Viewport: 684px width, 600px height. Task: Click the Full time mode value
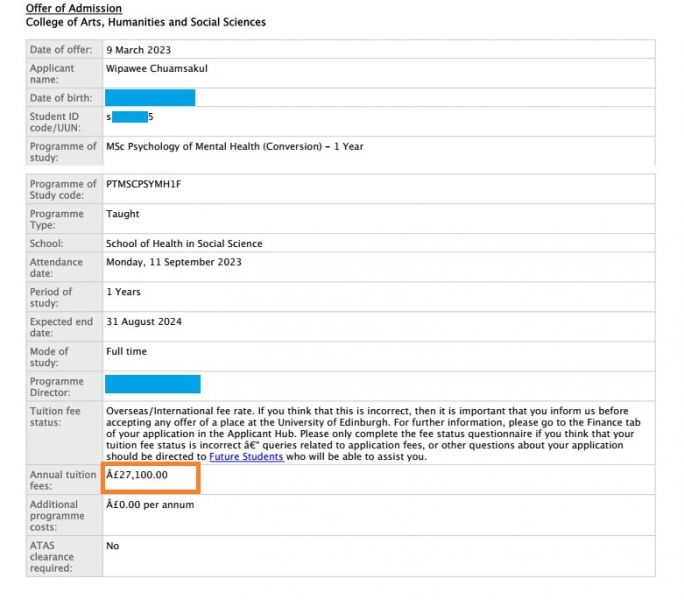tap(126, 352)
